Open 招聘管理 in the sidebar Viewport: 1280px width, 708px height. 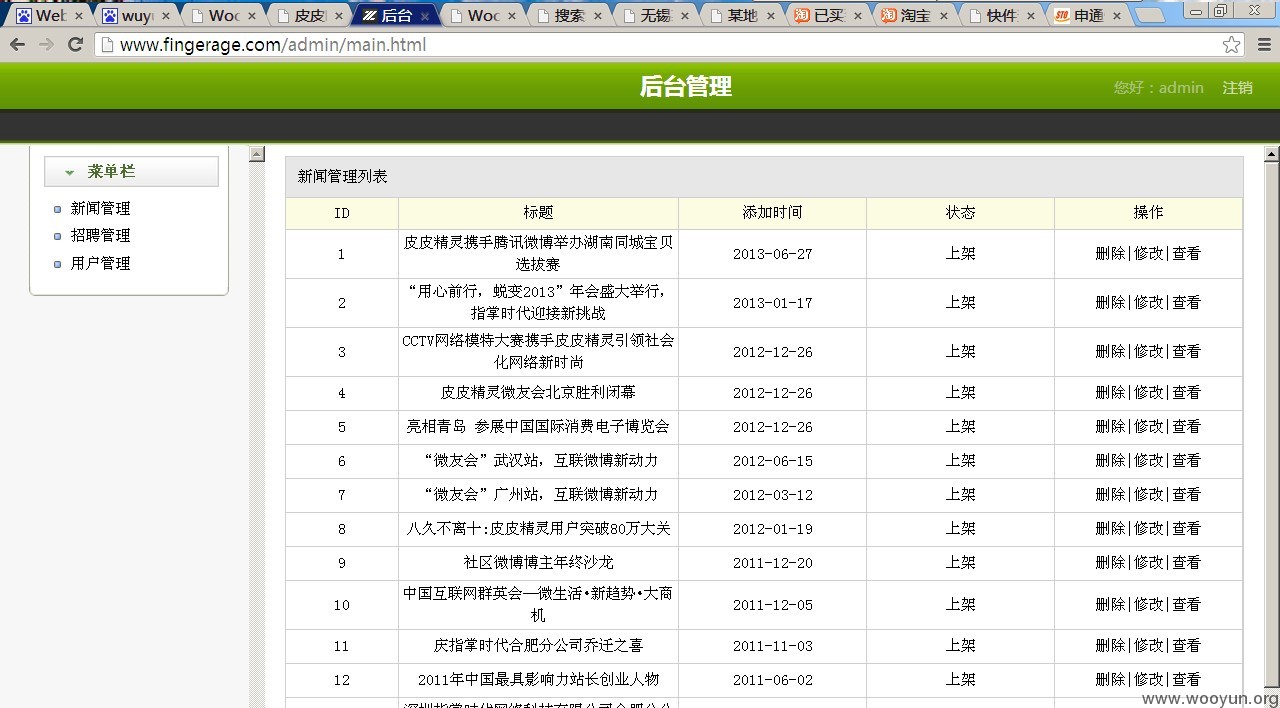pyautogui.click(x=100, y=235)
